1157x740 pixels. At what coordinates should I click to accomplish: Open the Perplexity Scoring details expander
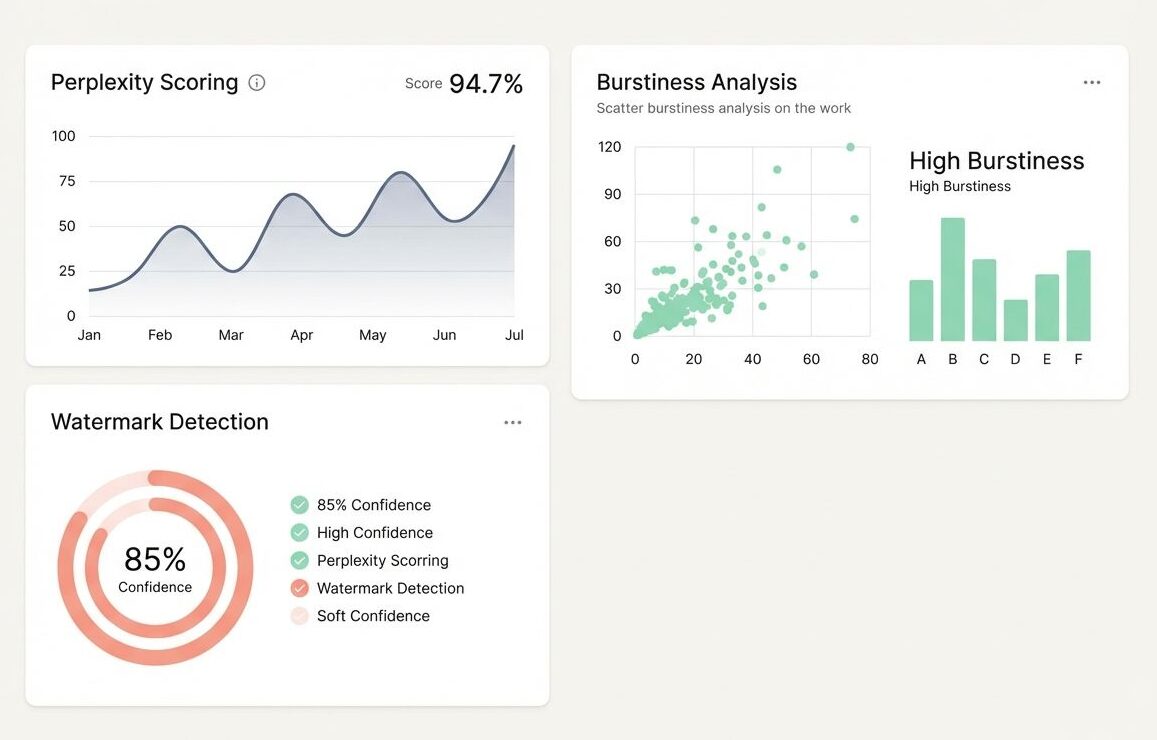257,83
